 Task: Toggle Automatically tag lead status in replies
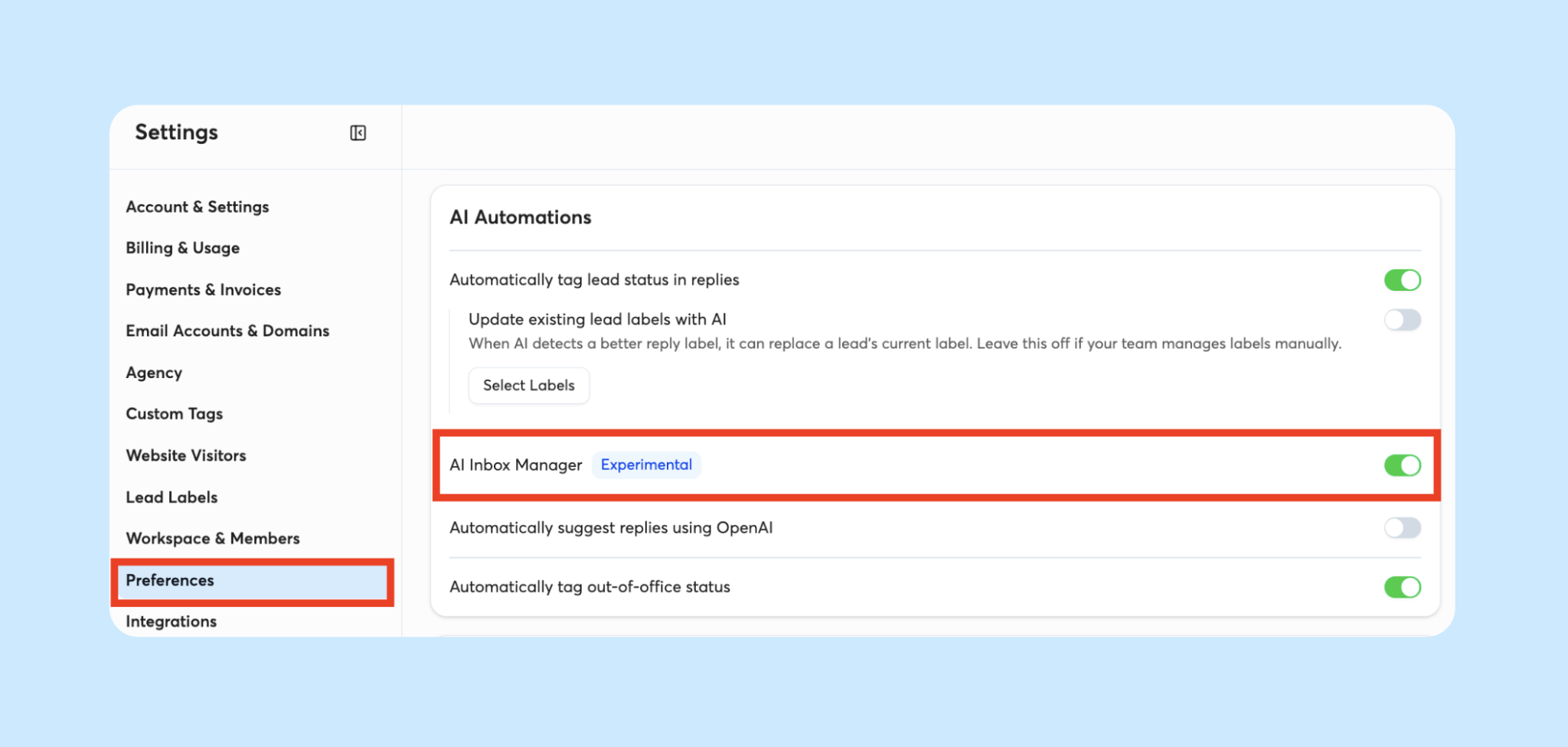1402,280
